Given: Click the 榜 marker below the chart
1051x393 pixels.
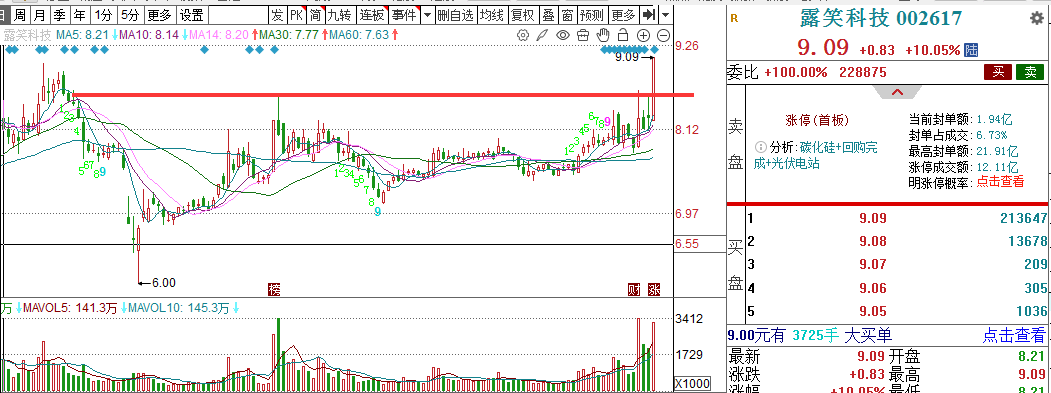Looking at the screenshot, I should (273, 289).
